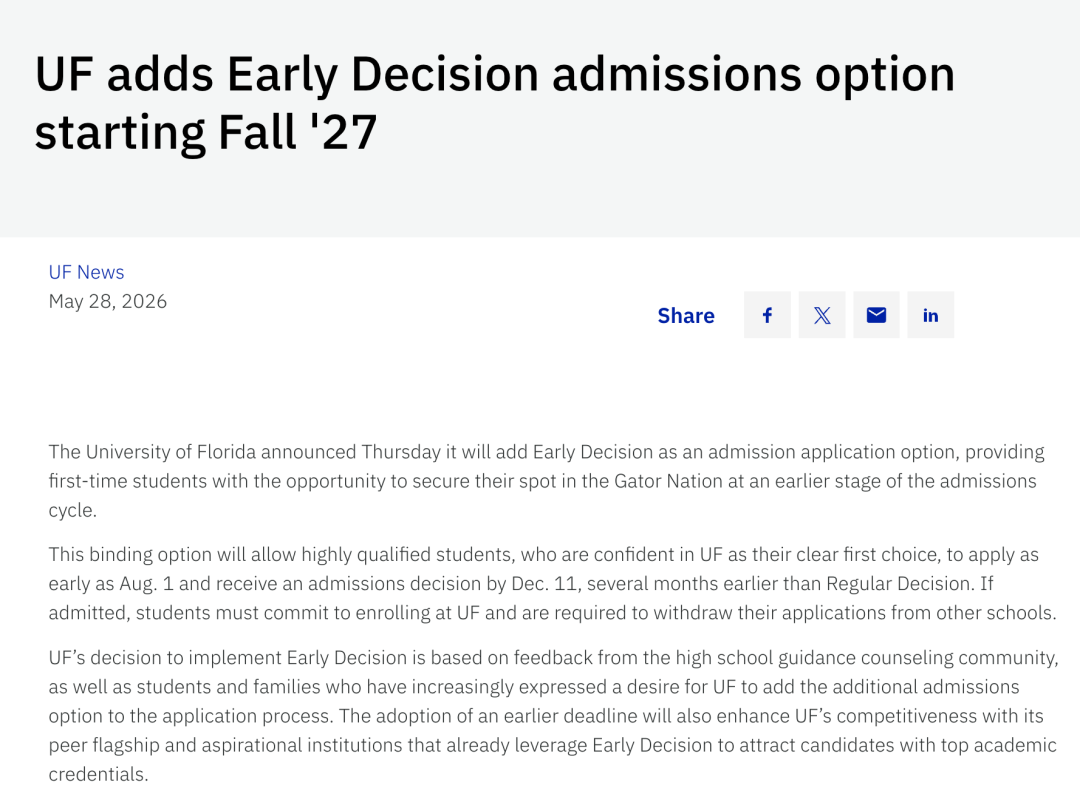Click the paragraph starting "This binding option"
Screen dimensions: 1080x805
coord(552,583)
